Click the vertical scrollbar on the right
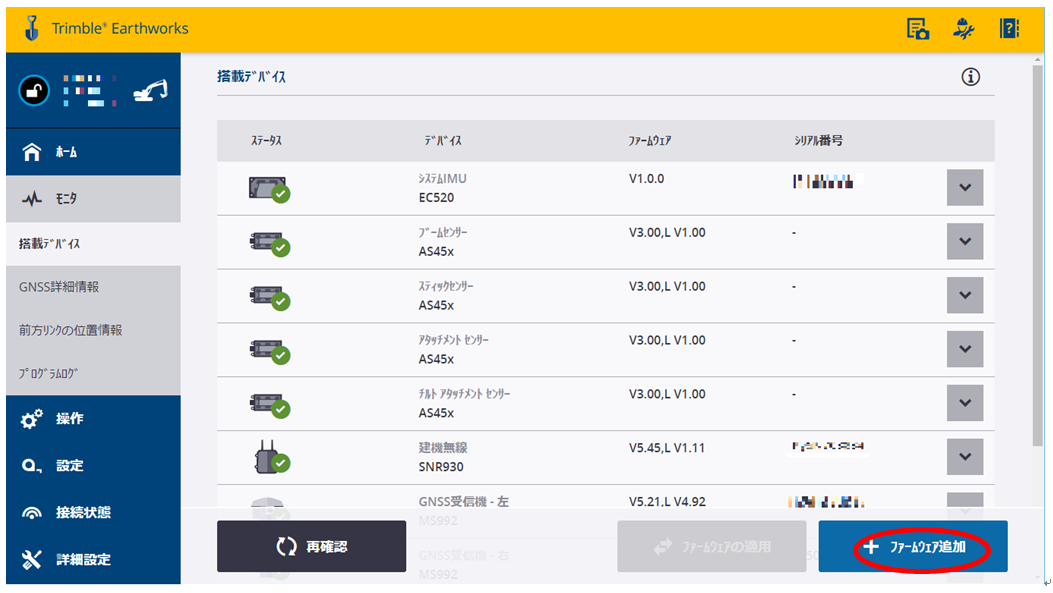This screenshot has width=1053, height=593. pyautogui.click(x=1037, y=250)
